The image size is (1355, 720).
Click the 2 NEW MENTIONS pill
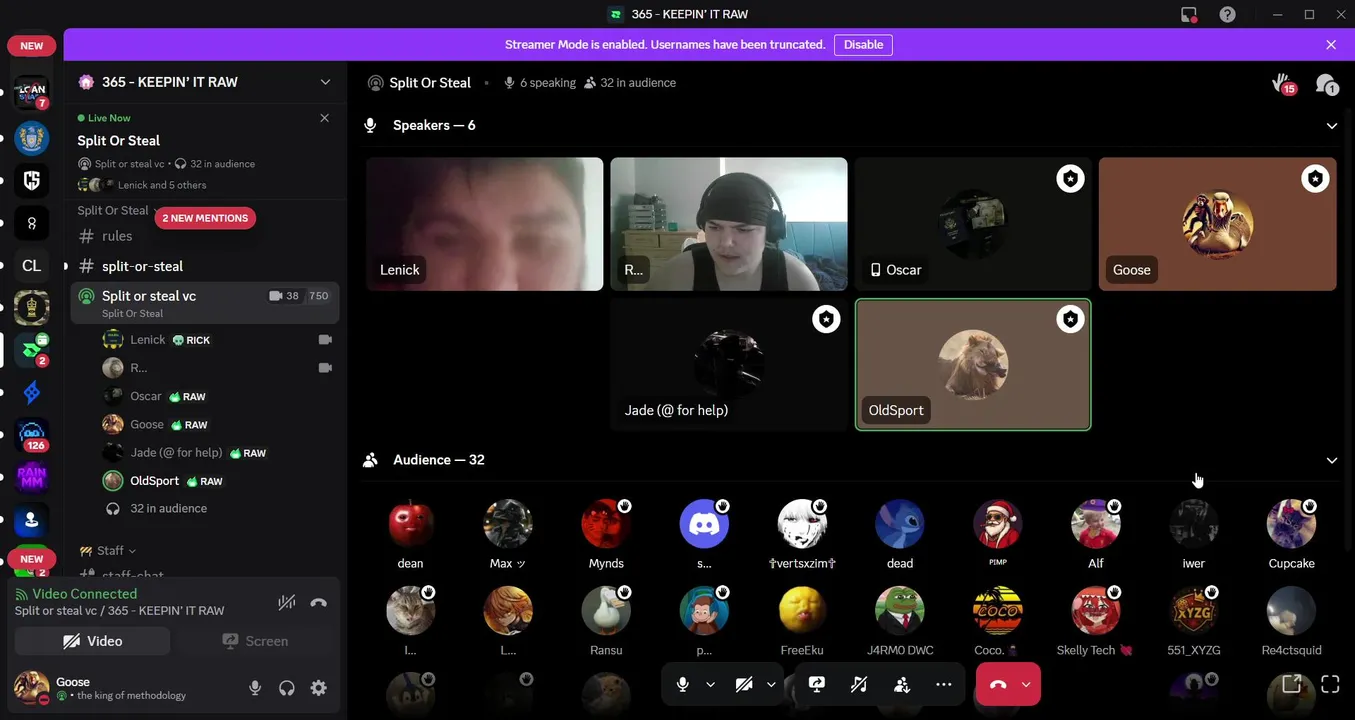click(205, 218)
